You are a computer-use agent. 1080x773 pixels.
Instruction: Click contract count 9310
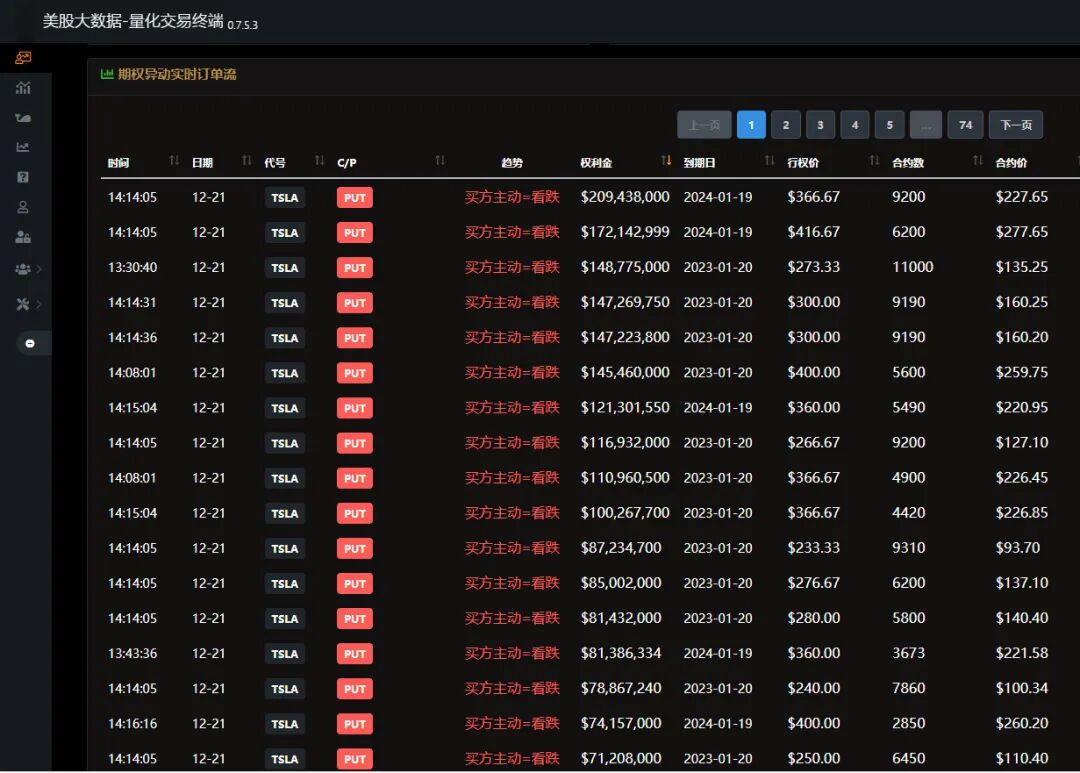(x=908, y=548)
